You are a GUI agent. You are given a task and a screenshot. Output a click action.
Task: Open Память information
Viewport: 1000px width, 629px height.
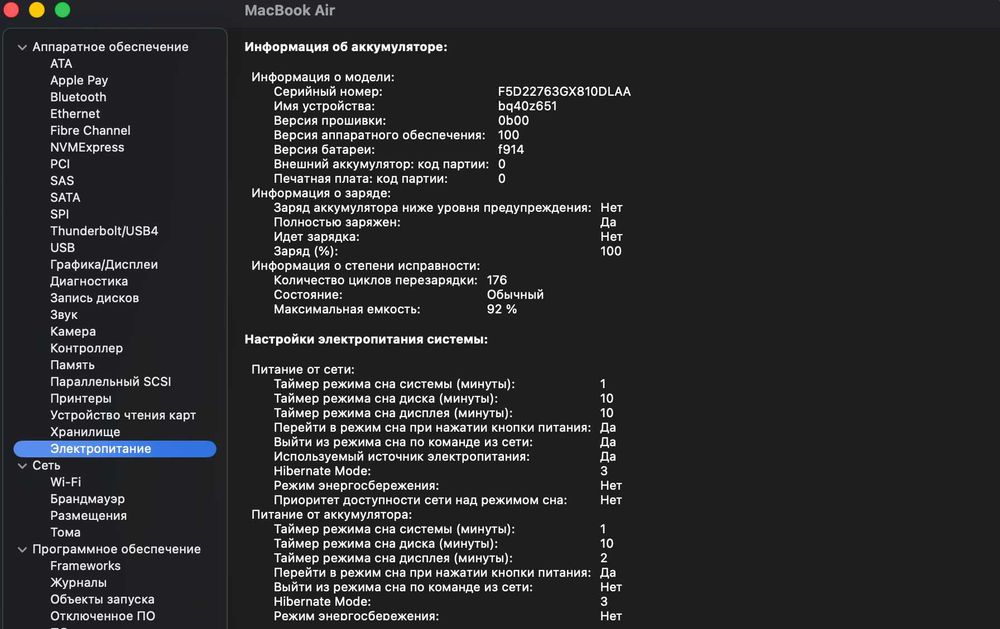coord(73,365)
